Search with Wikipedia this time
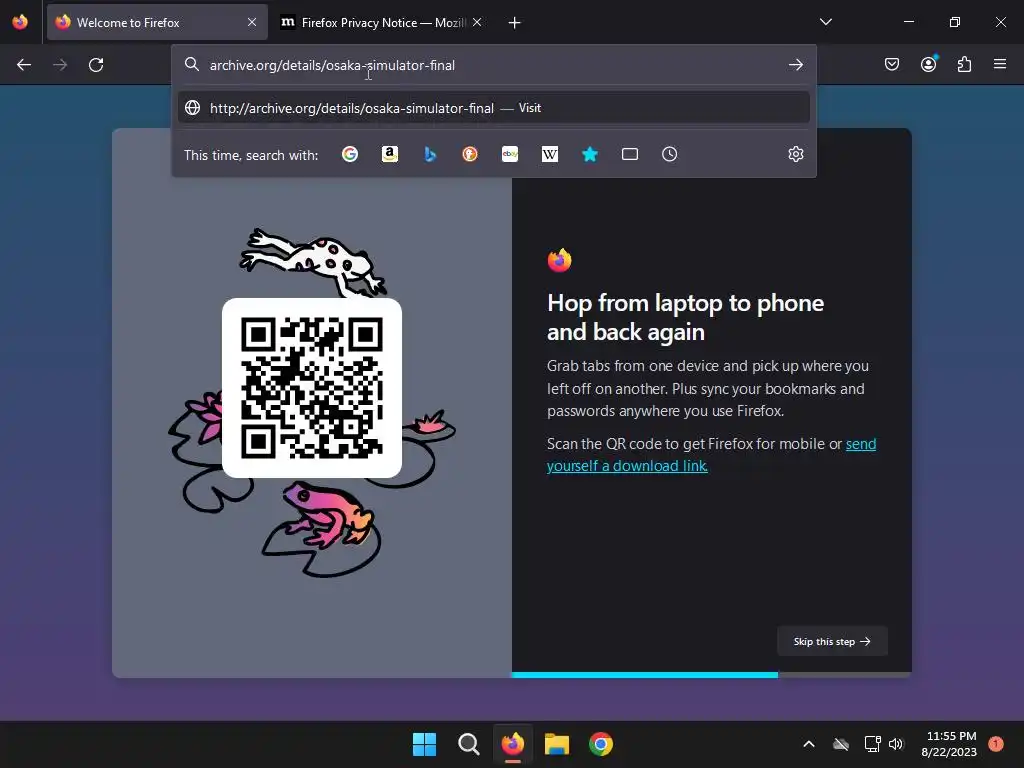Viewport: 1024px width, 768px height. (550, 154)
